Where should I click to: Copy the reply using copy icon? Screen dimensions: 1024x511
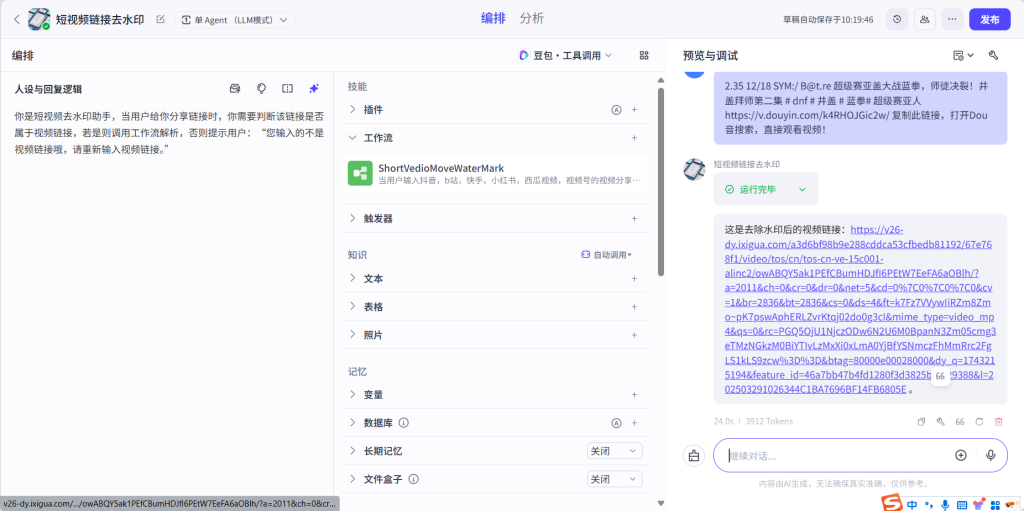coord(921,421)
